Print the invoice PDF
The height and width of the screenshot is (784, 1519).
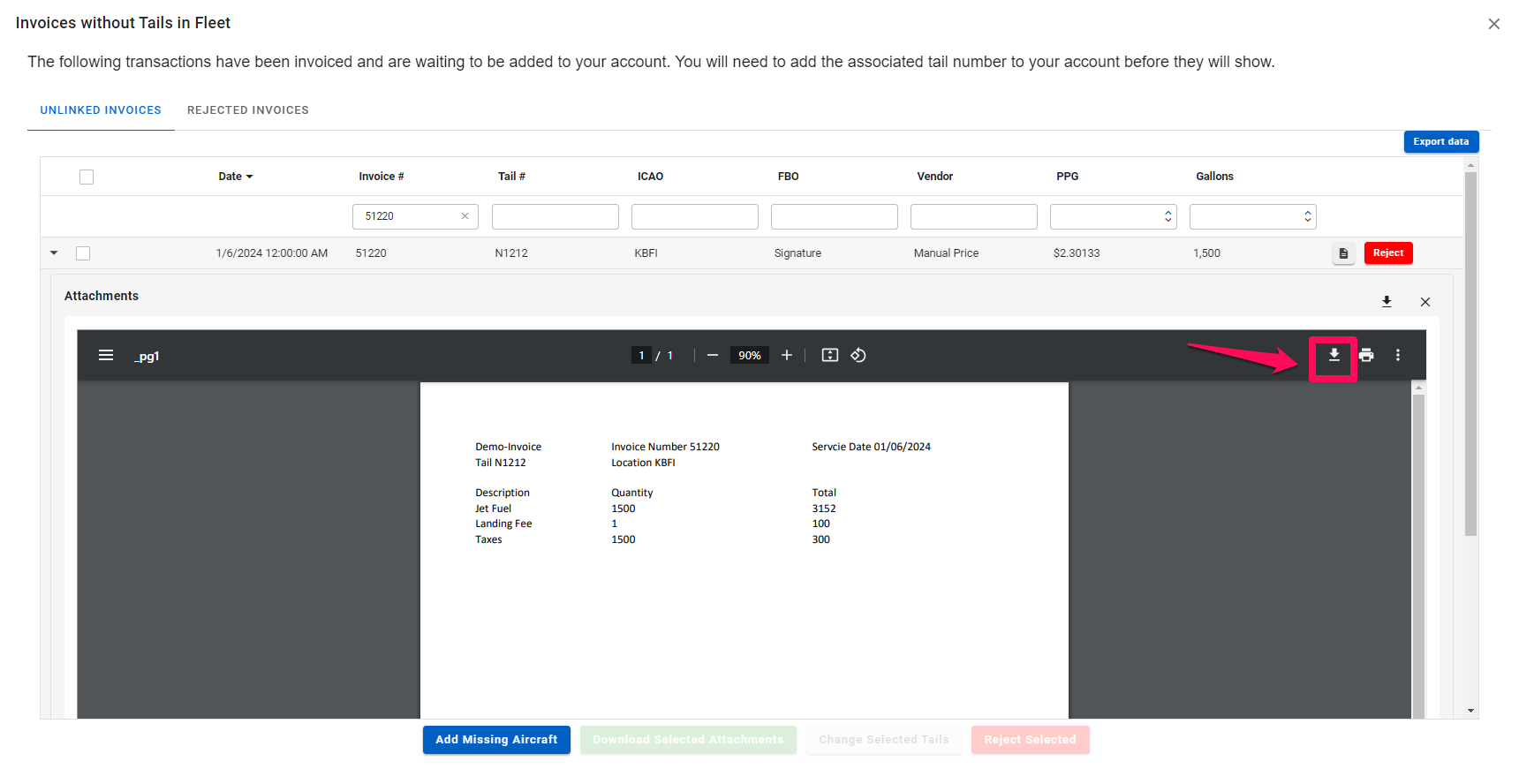tap(1366, 355)
